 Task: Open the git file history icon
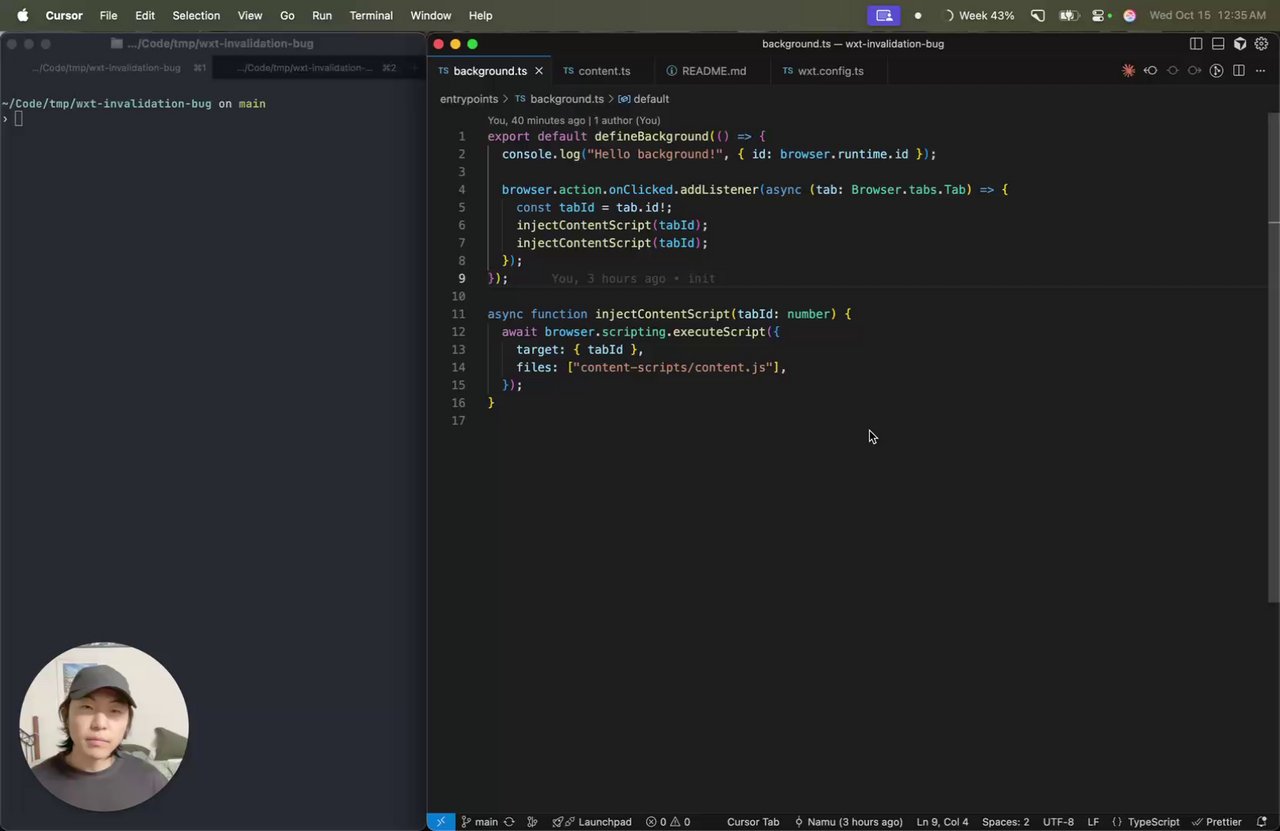pyautogui.click(x=1217, y=71)
